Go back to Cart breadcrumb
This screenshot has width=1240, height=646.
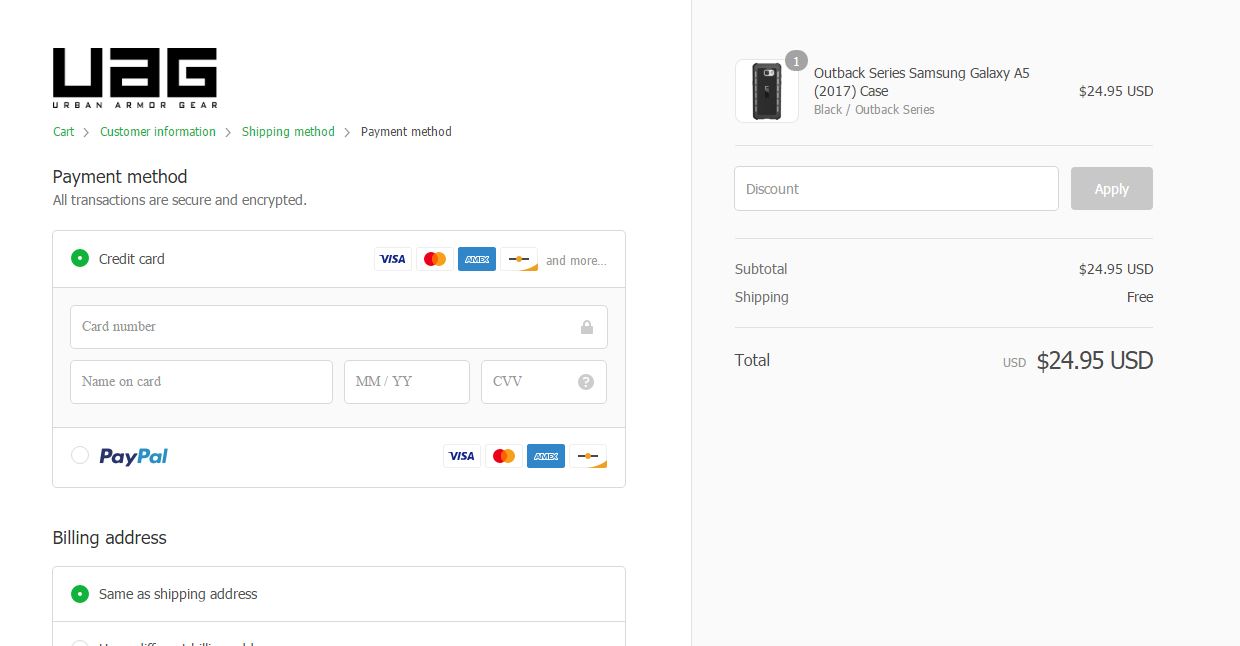[64, 132]
